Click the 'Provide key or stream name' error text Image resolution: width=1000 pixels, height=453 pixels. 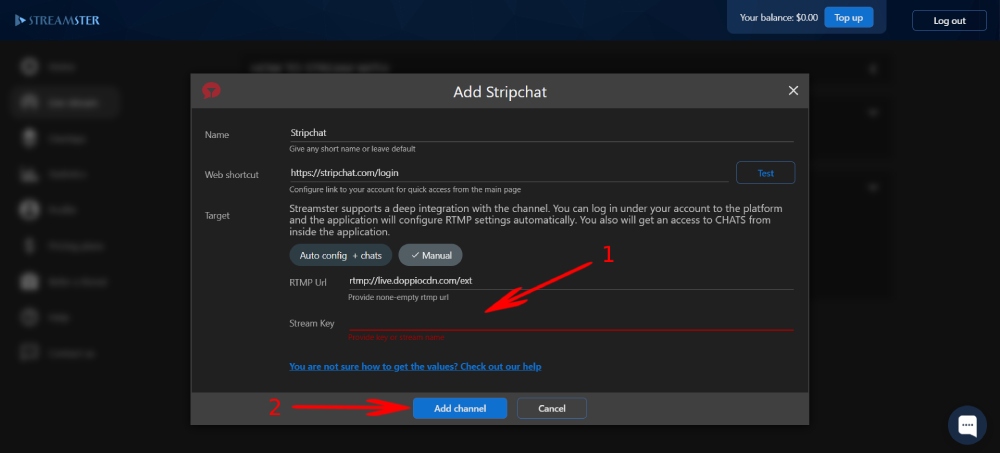coord(396,338)
